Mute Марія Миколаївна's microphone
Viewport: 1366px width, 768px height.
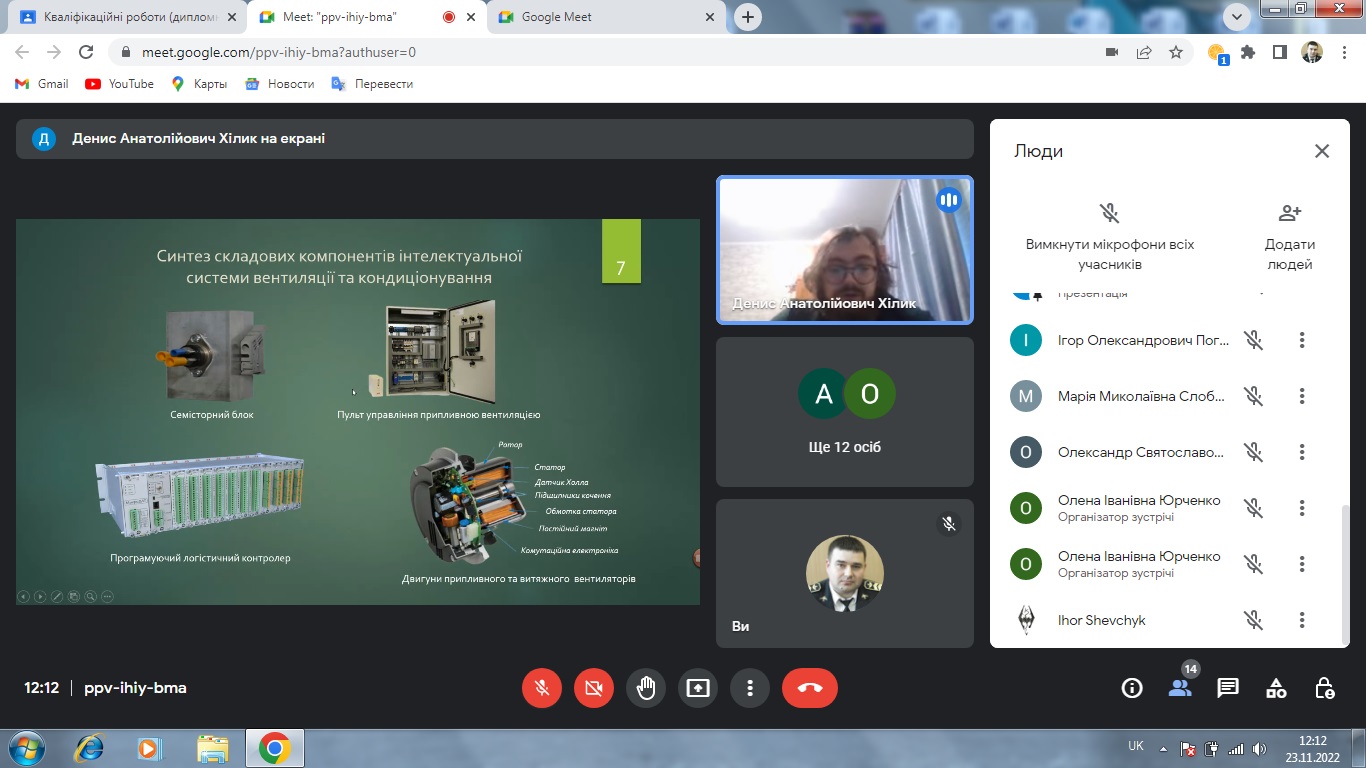click(1254, 396)
